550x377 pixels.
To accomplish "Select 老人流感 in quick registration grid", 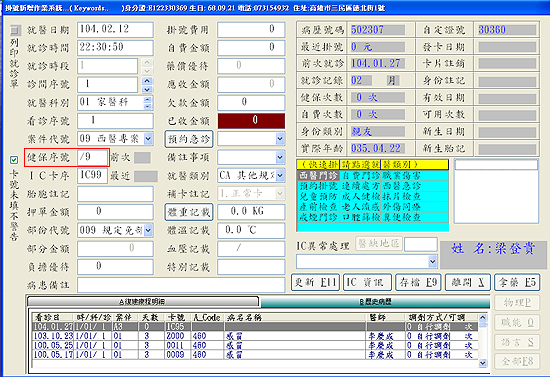I will (x=360, y=207).
